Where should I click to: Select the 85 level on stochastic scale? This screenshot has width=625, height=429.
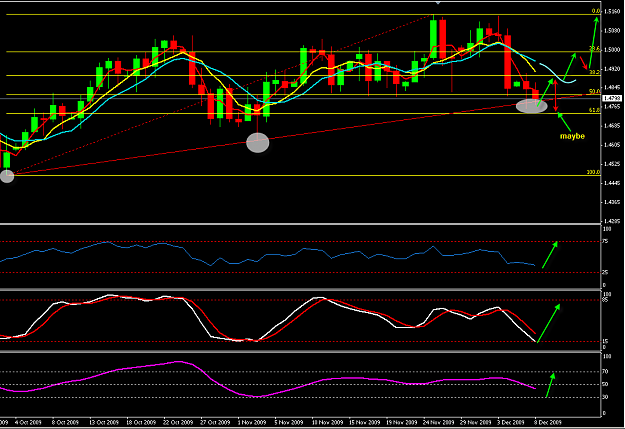[x=605, y=300]
